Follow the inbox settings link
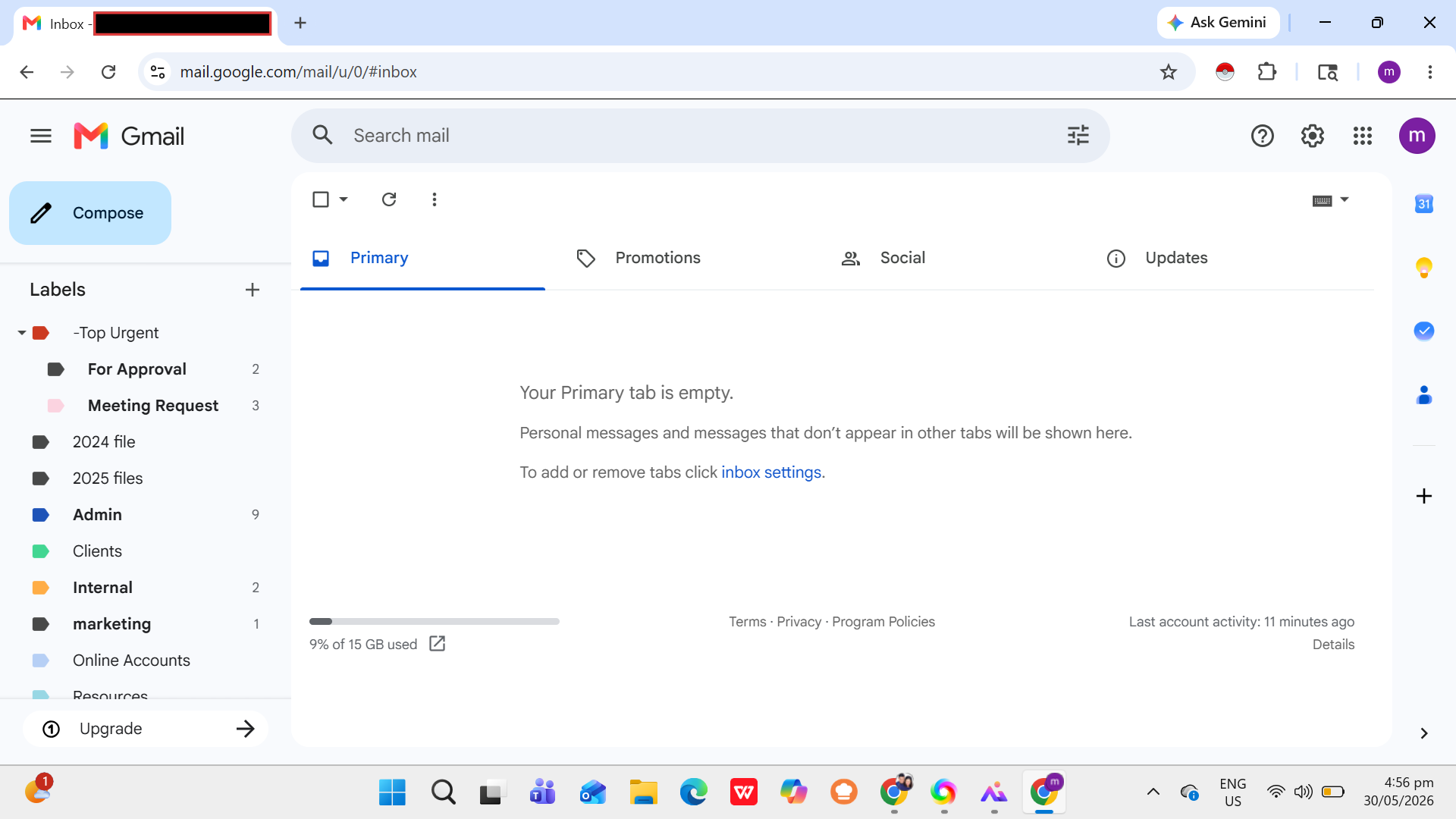The height and width of the screenshot is (819, 1456). (771, 472)
